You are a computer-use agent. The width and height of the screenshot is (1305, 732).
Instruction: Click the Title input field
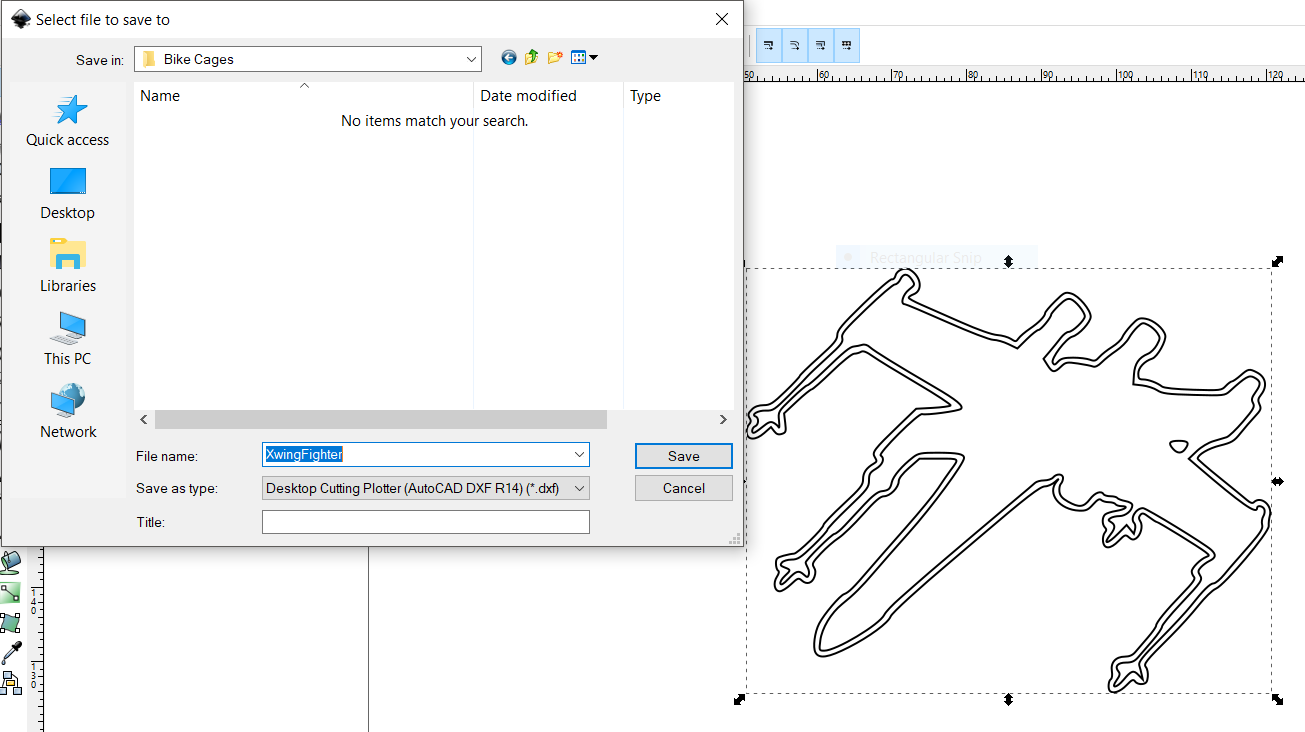pos(426,522)
